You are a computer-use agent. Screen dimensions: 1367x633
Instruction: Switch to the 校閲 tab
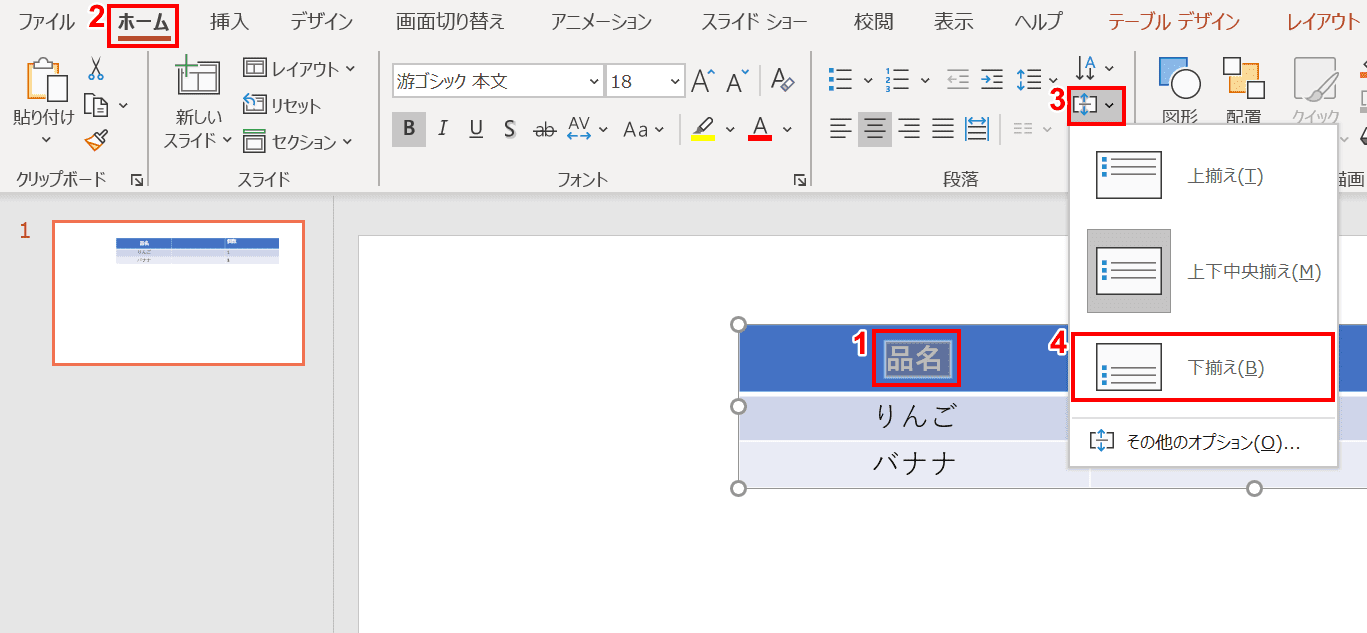pos(874,22)
